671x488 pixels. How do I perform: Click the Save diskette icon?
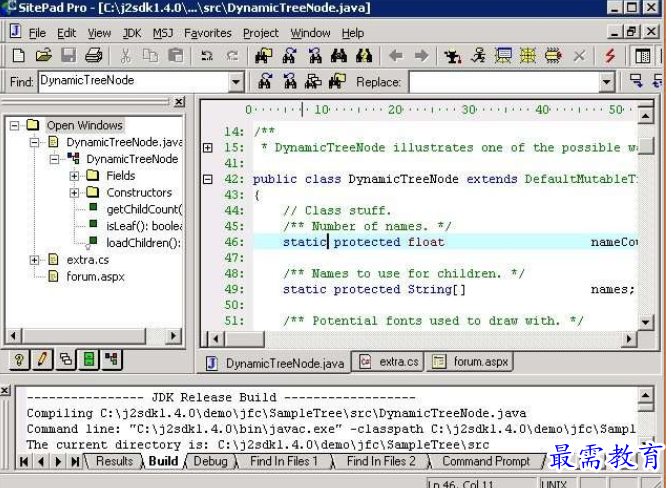68,56
